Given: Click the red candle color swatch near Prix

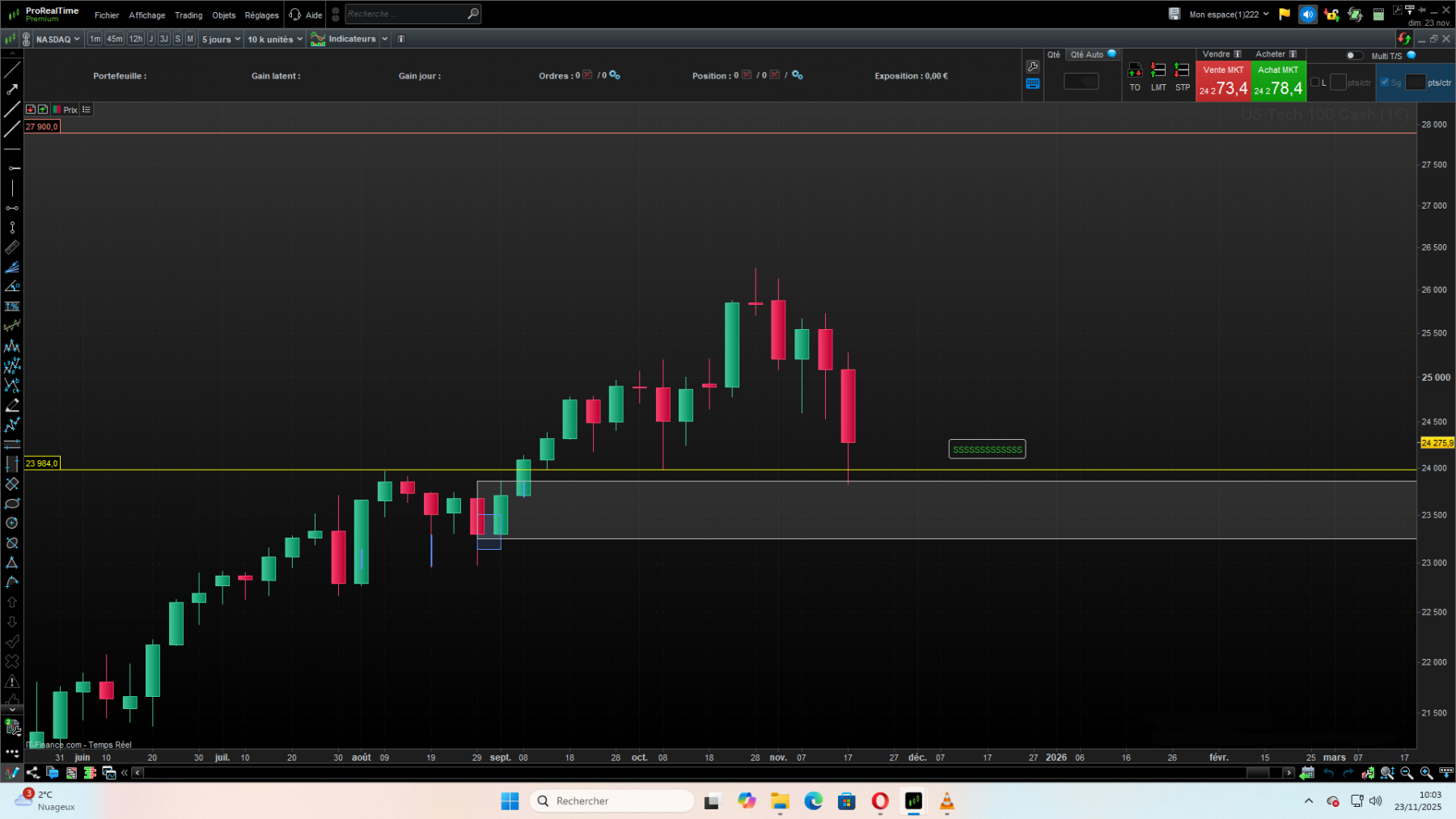Looking at the screenshot, I should 58,109.
